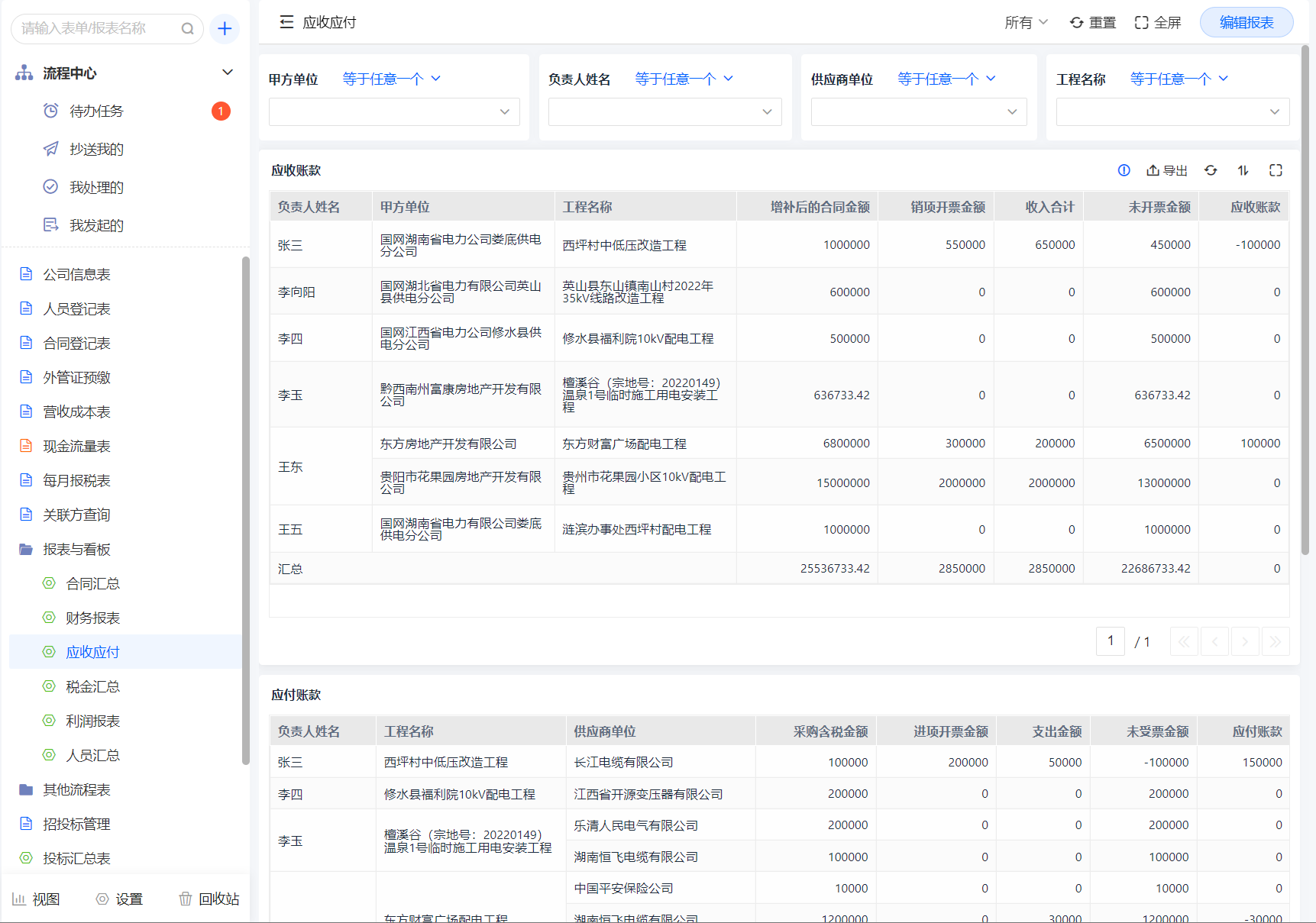
Task: Open 待办任务 in sidebar
Action: [x=96, y=111]
